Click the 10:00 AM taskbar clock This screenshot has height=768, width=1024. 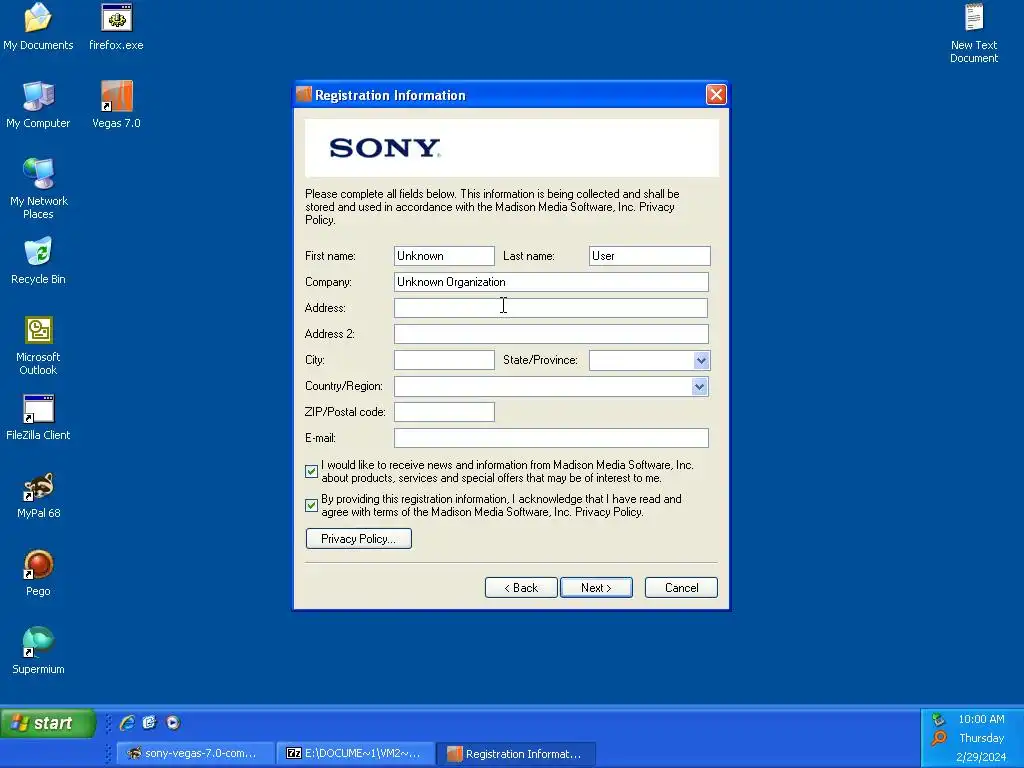pos(981,719)
